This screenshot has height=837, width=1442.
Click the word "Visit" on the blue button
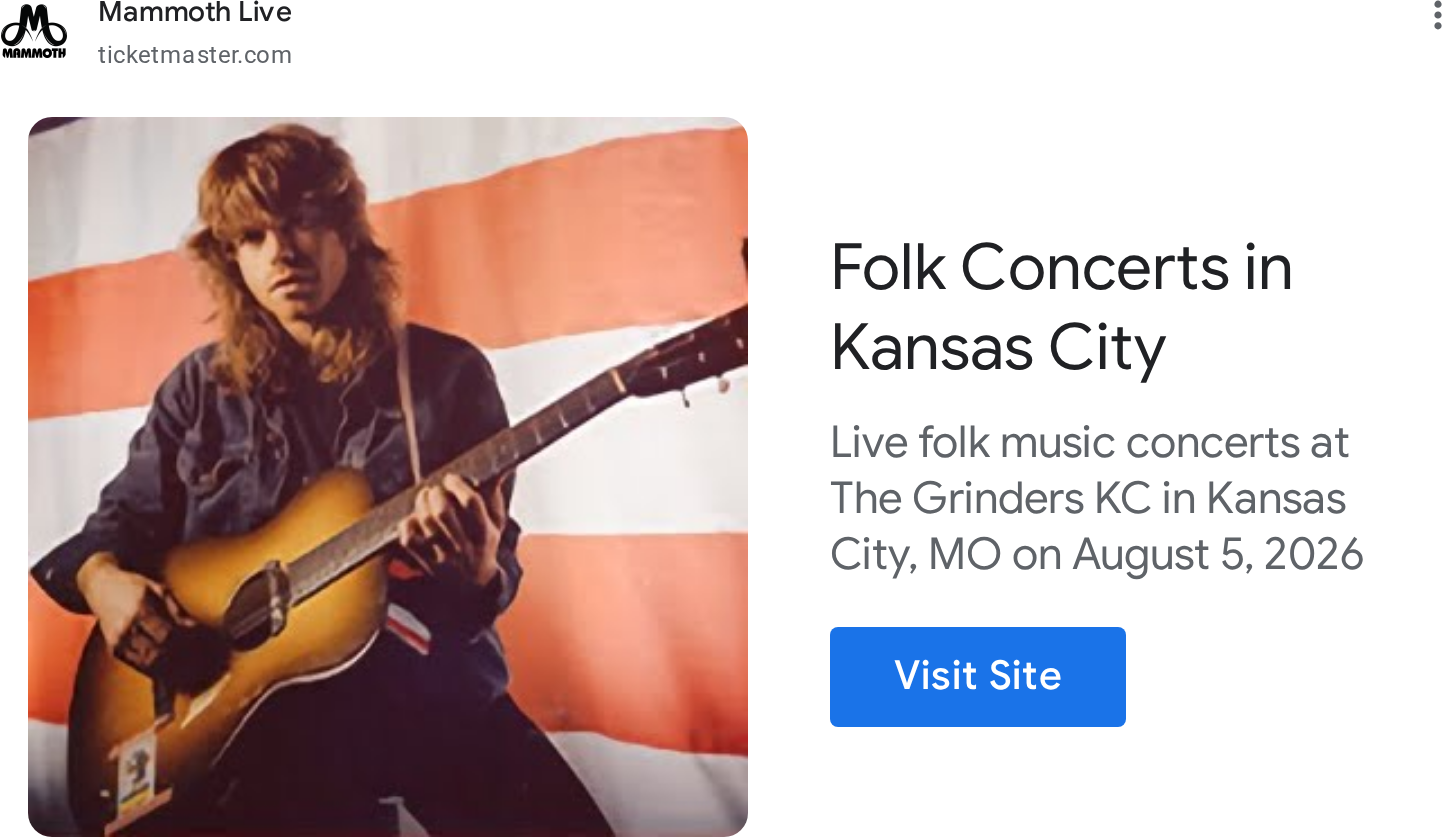(936, 676)
